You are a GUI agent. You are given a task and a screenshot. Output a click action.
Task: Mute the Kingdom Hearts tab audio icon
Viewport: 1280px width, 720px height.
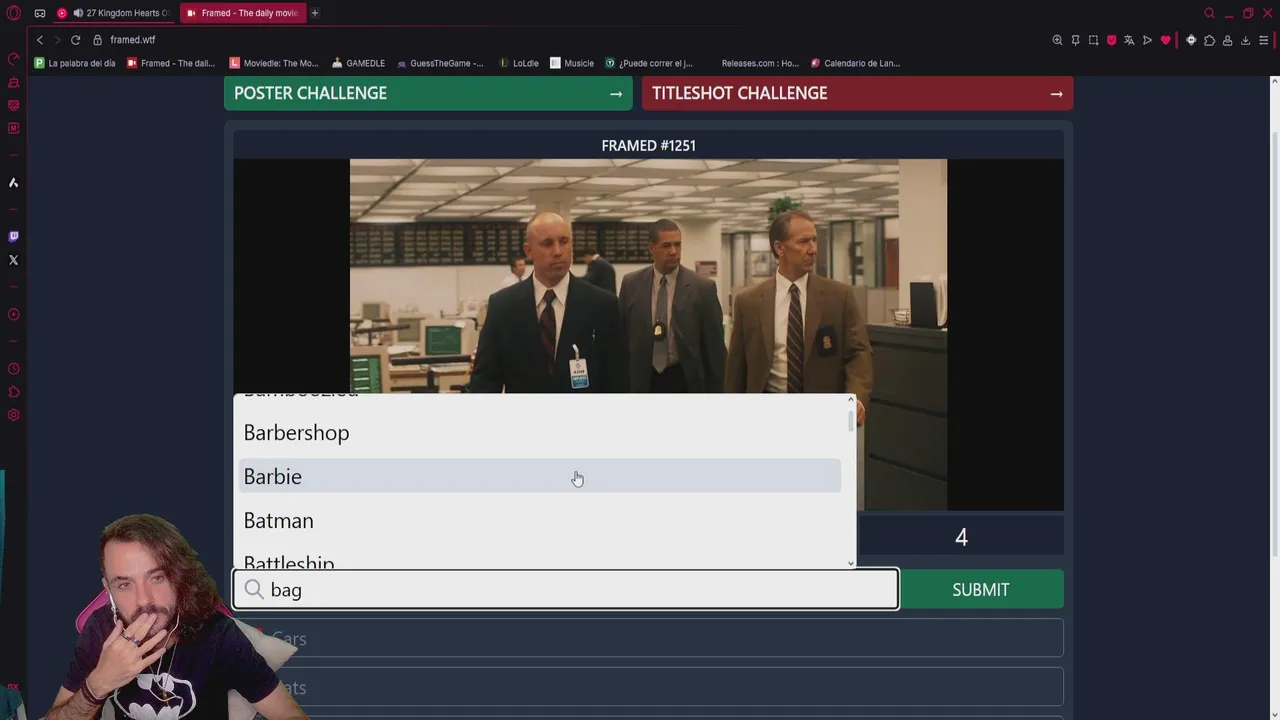[x=78, y=13]
